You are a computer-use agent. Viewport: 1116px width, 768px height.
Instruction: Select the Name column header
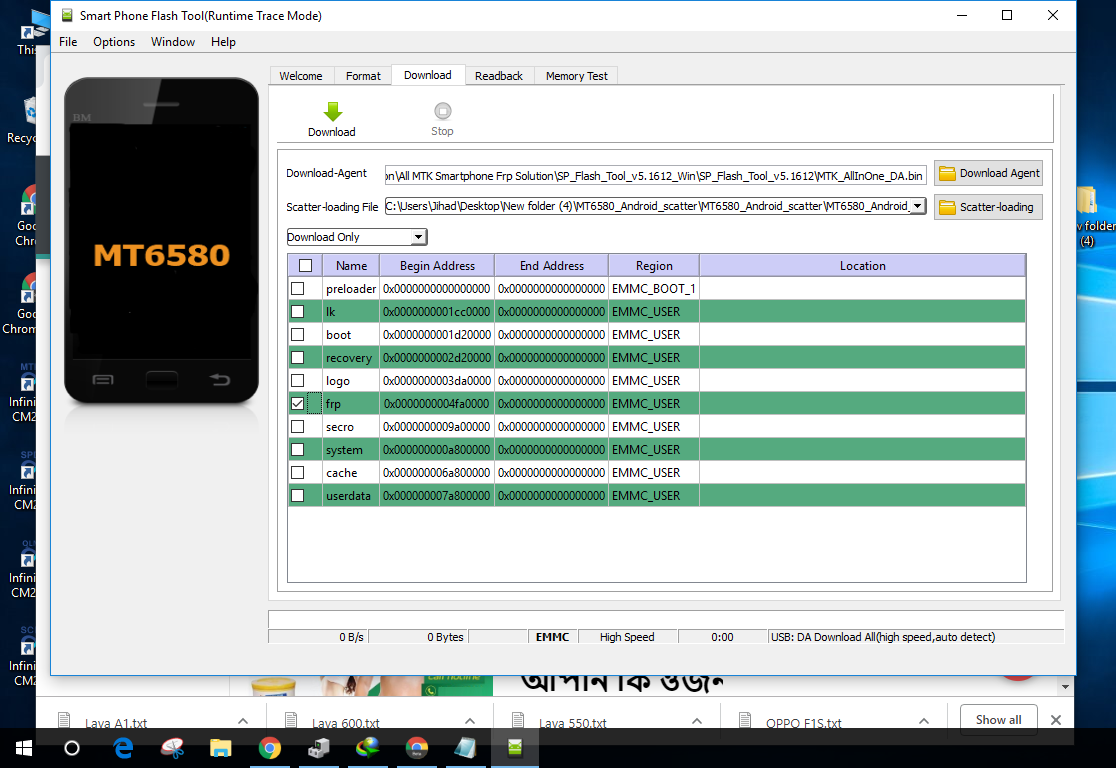pos(352,265)
